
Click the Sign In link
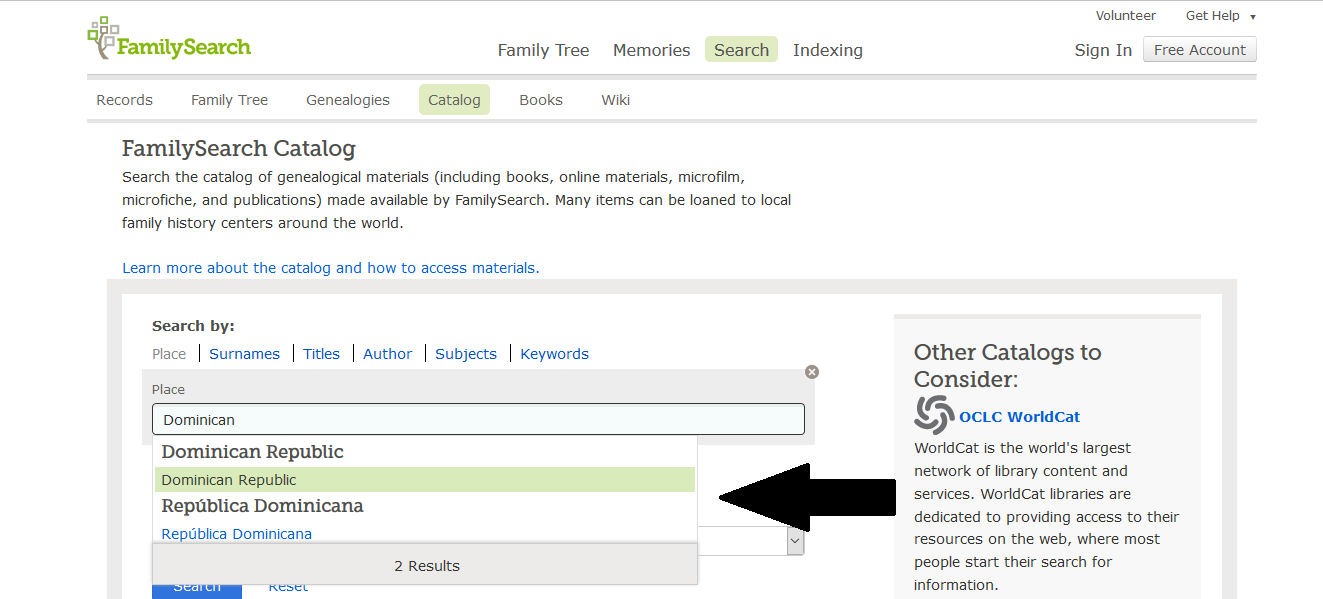click(x=1103, y=50)
